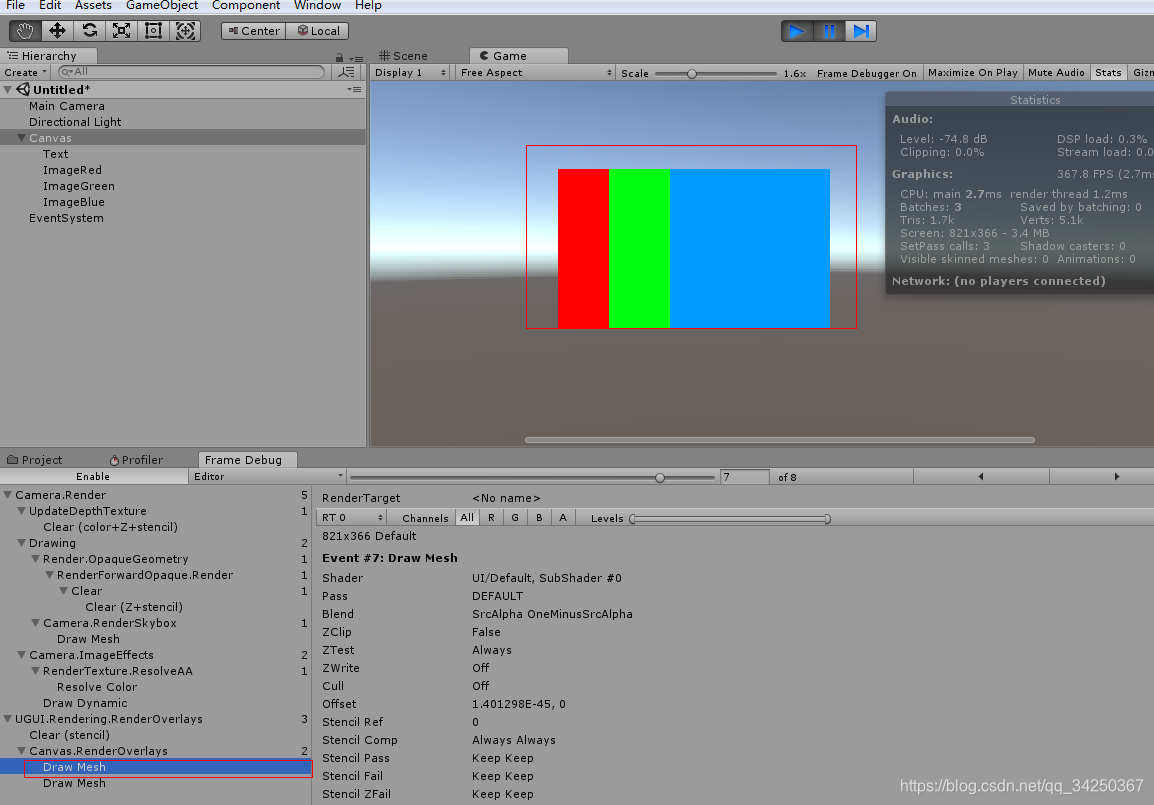Adjust the frame event slider
The image size is (1154, 805).
pos(532,478)
